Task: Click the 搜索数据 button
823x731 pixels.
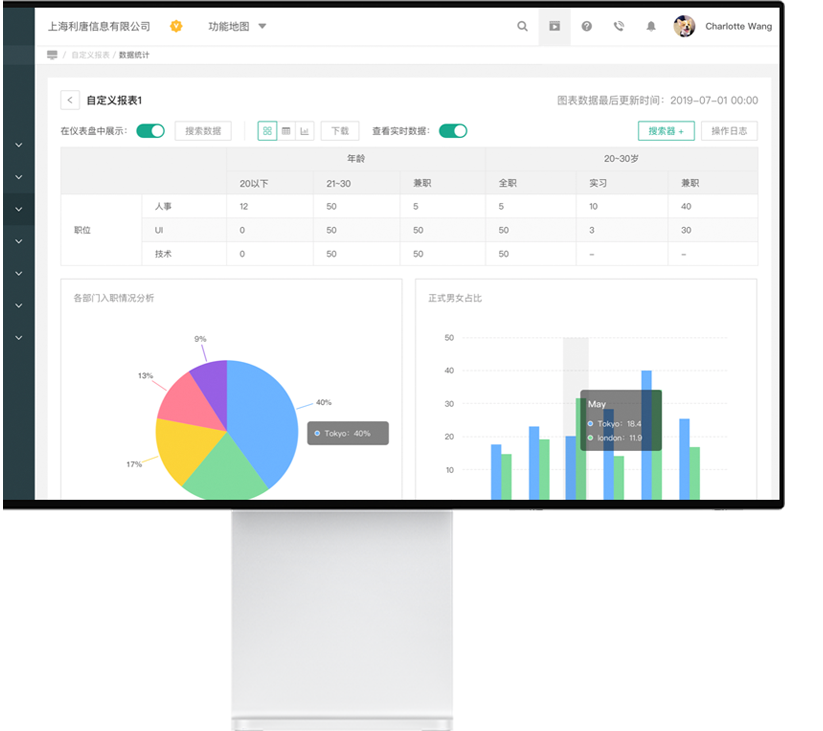Action: (x=203, y=131)
